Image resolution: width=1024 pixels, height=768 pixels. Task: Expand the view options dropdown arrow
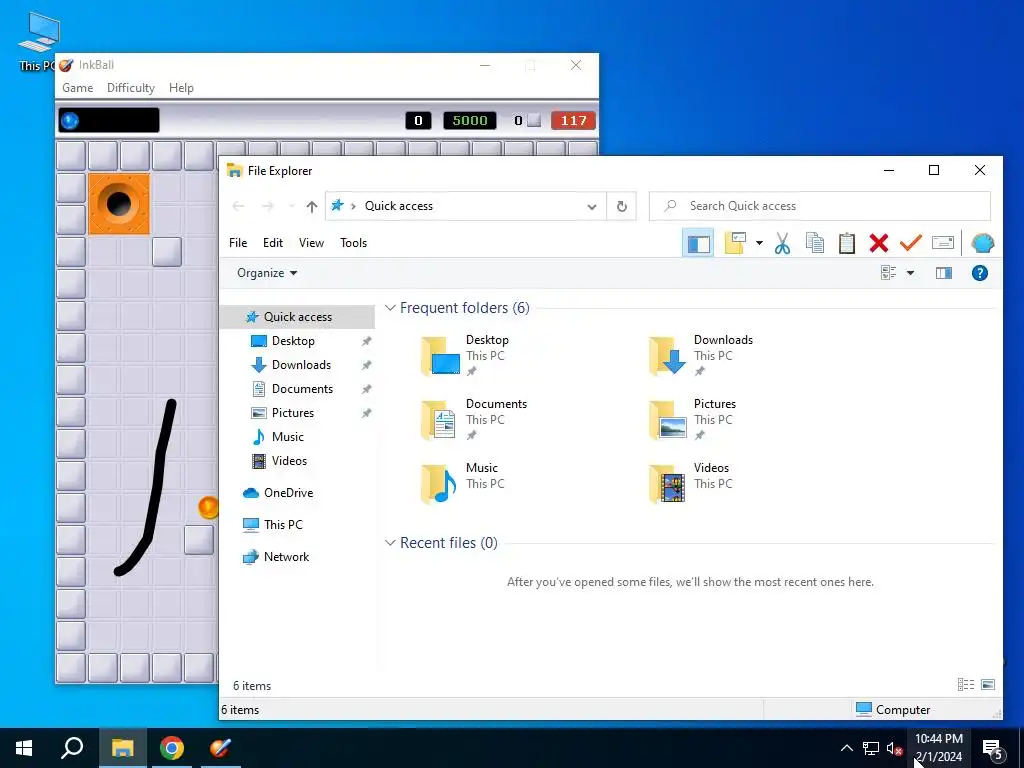[910, 273]
